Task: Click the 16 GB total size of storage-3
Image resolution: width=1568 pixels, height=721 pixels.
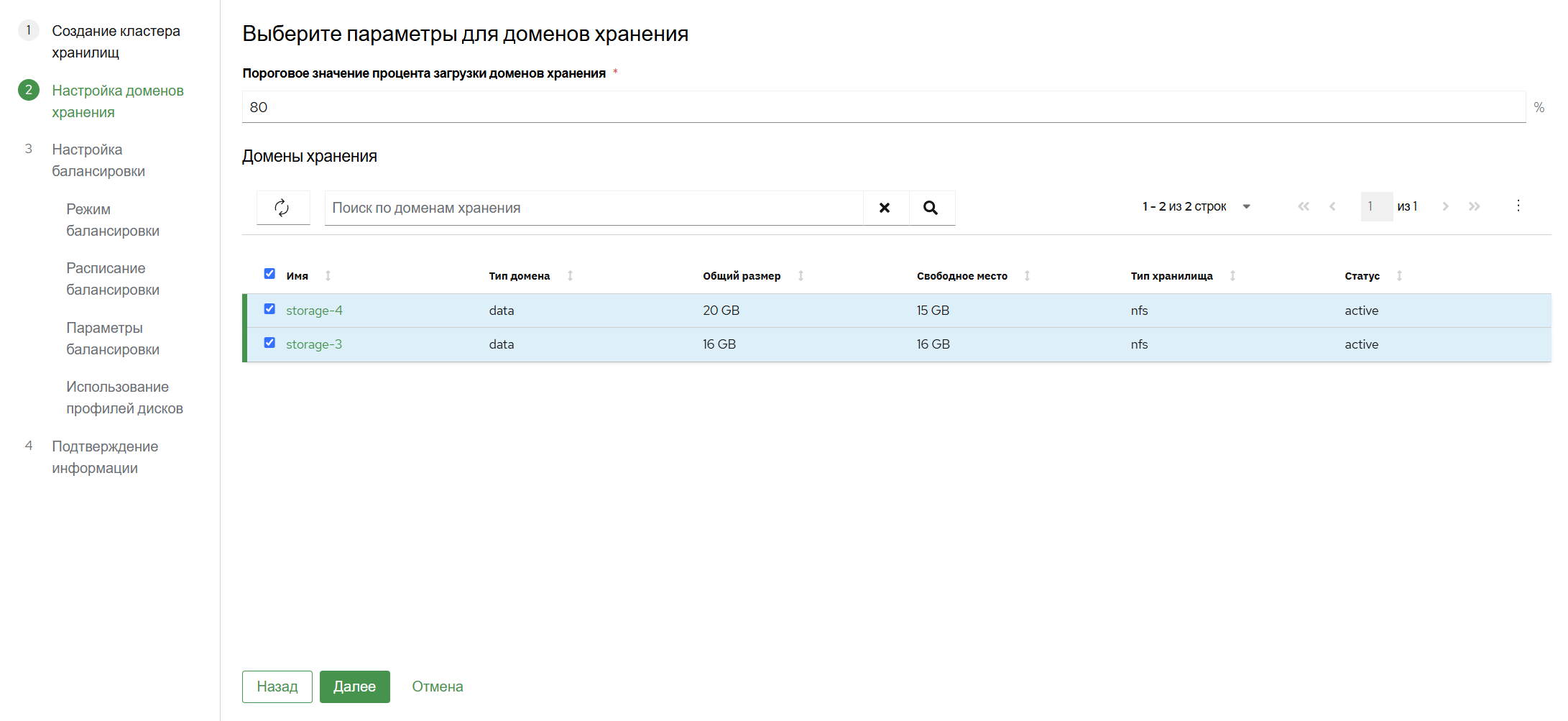Action: [x=719, y=344]
